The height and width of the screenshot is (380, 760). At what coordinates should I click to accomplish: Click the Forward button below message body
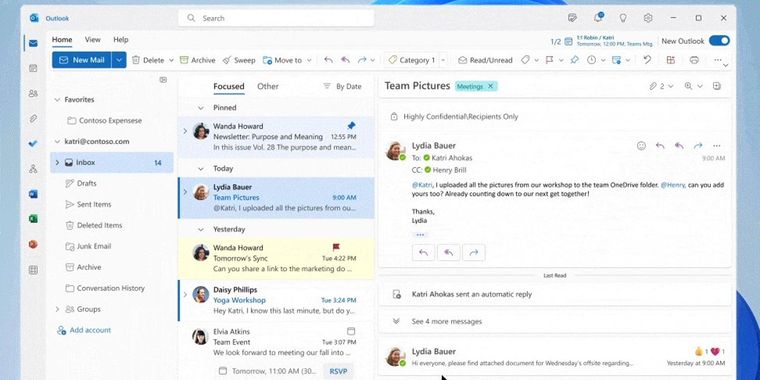point(474,253)
